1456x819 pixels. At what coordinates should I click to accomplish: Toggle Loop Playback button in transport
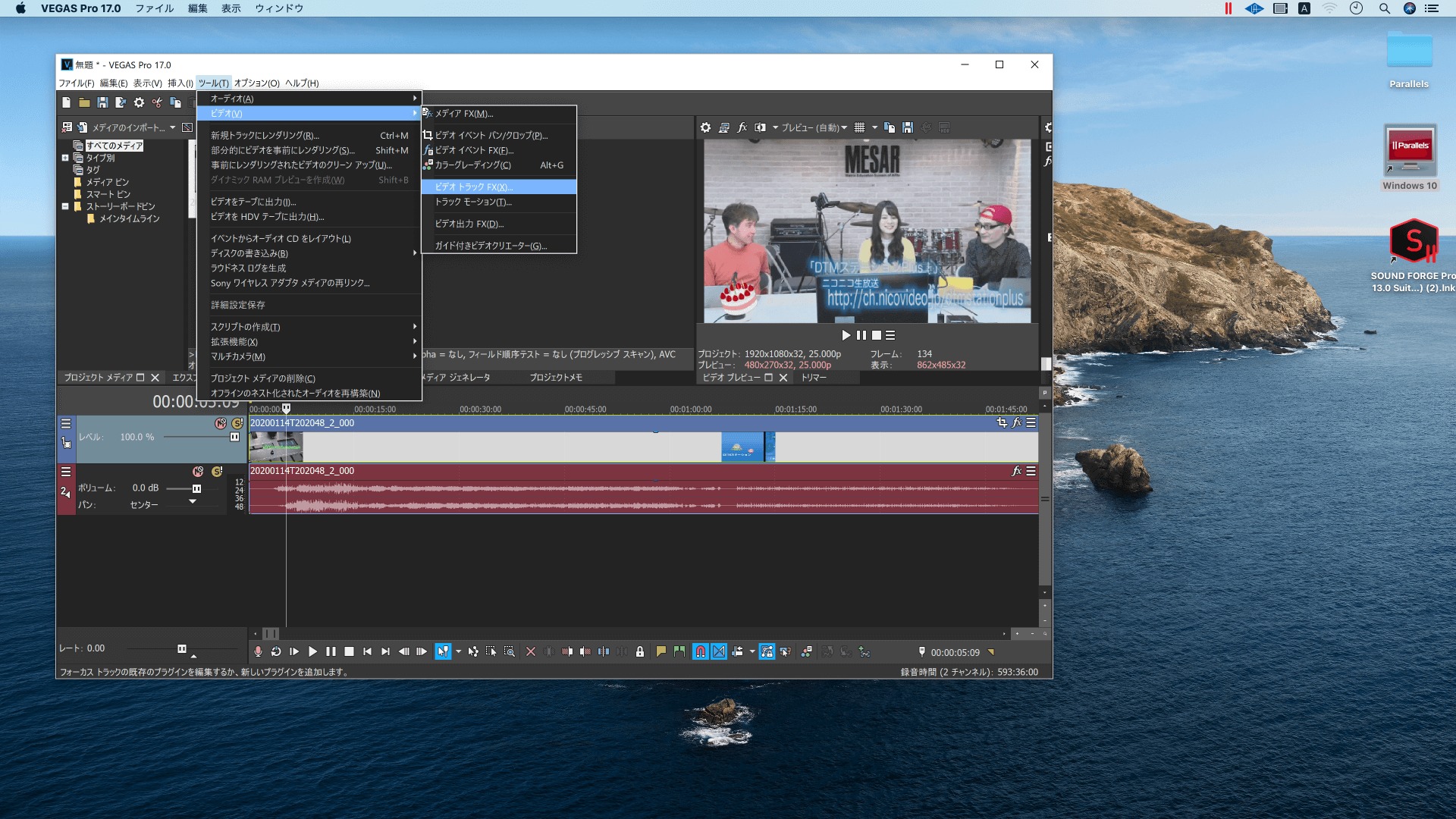pos(276,651)
